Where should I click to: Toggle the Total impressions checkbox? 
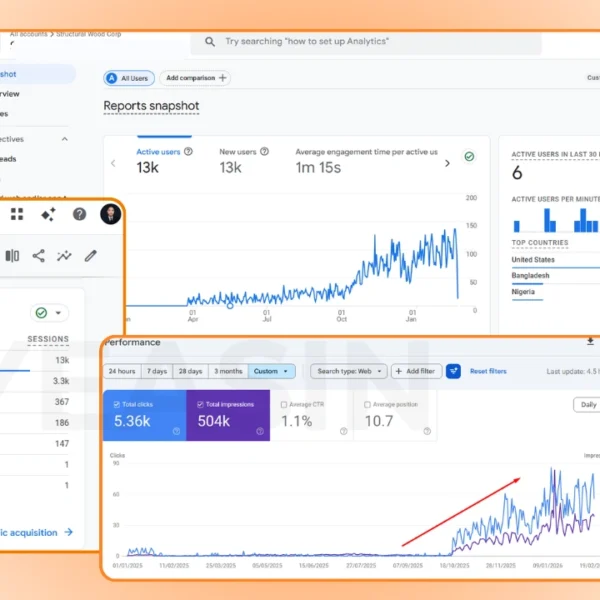click(x=202, y=404)
